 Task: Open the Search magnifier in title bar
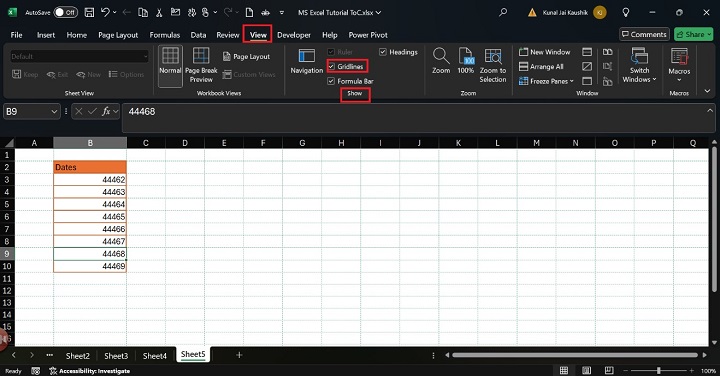coord(503,12)
